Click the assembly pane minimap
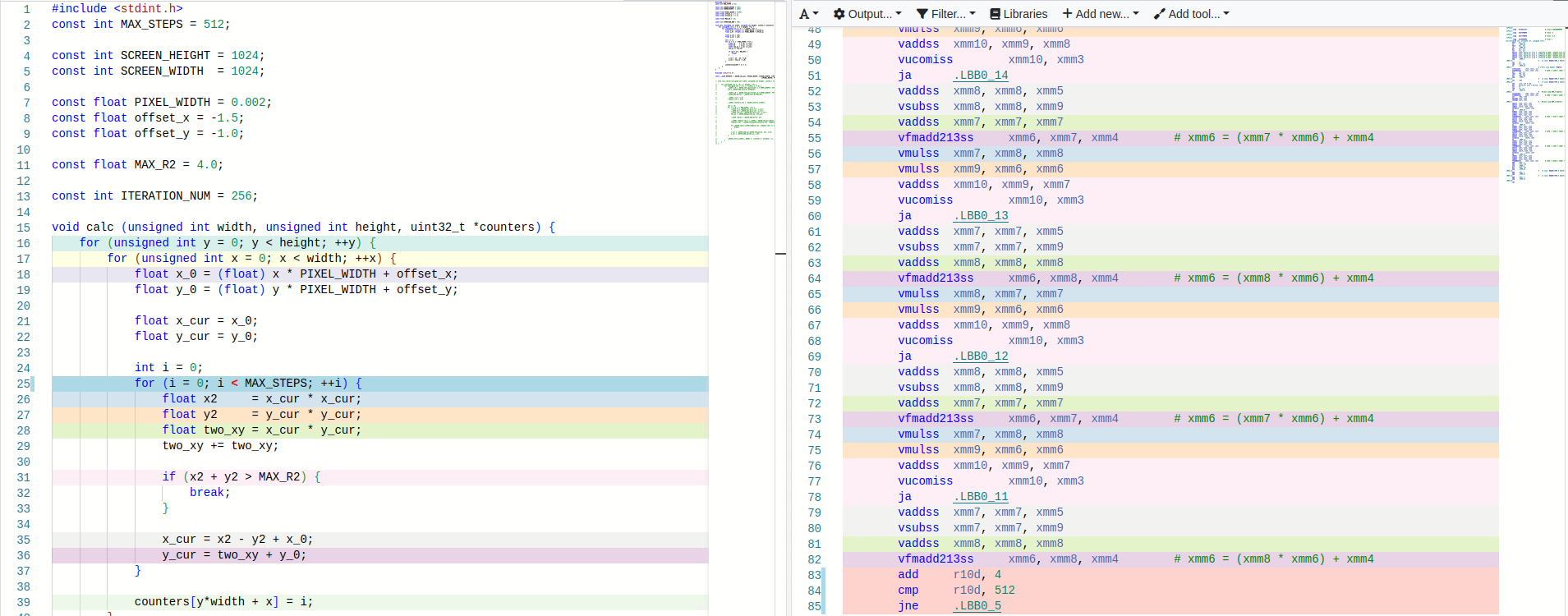The width and height of the screenshot is (1568, 616). pyautogui.click(x=1535, y=104)
